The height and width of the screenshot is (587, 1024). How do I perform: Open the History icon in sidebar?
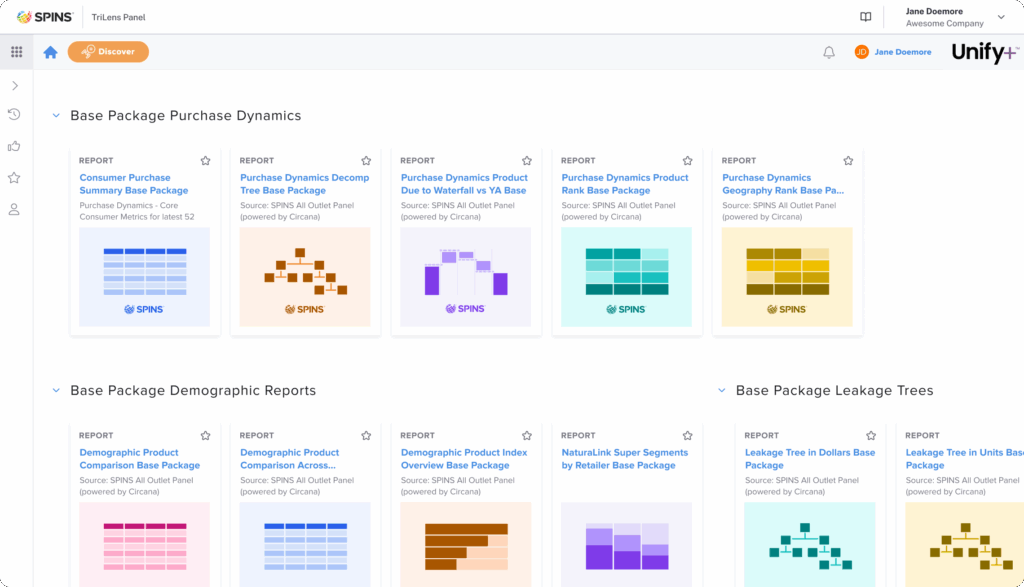click(14, 115)
